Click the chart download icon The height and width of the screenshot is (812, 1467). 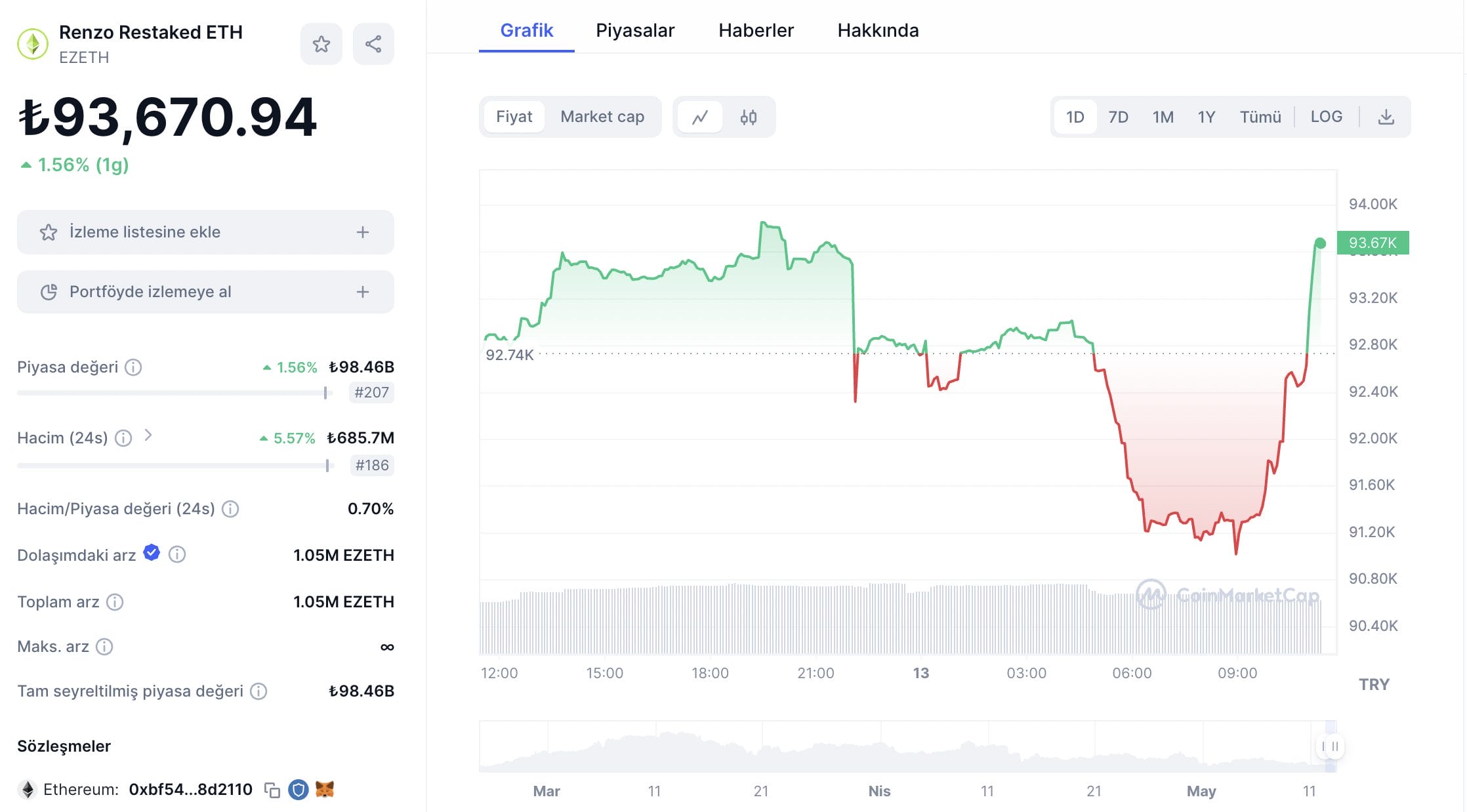[x=1386, y=116]
